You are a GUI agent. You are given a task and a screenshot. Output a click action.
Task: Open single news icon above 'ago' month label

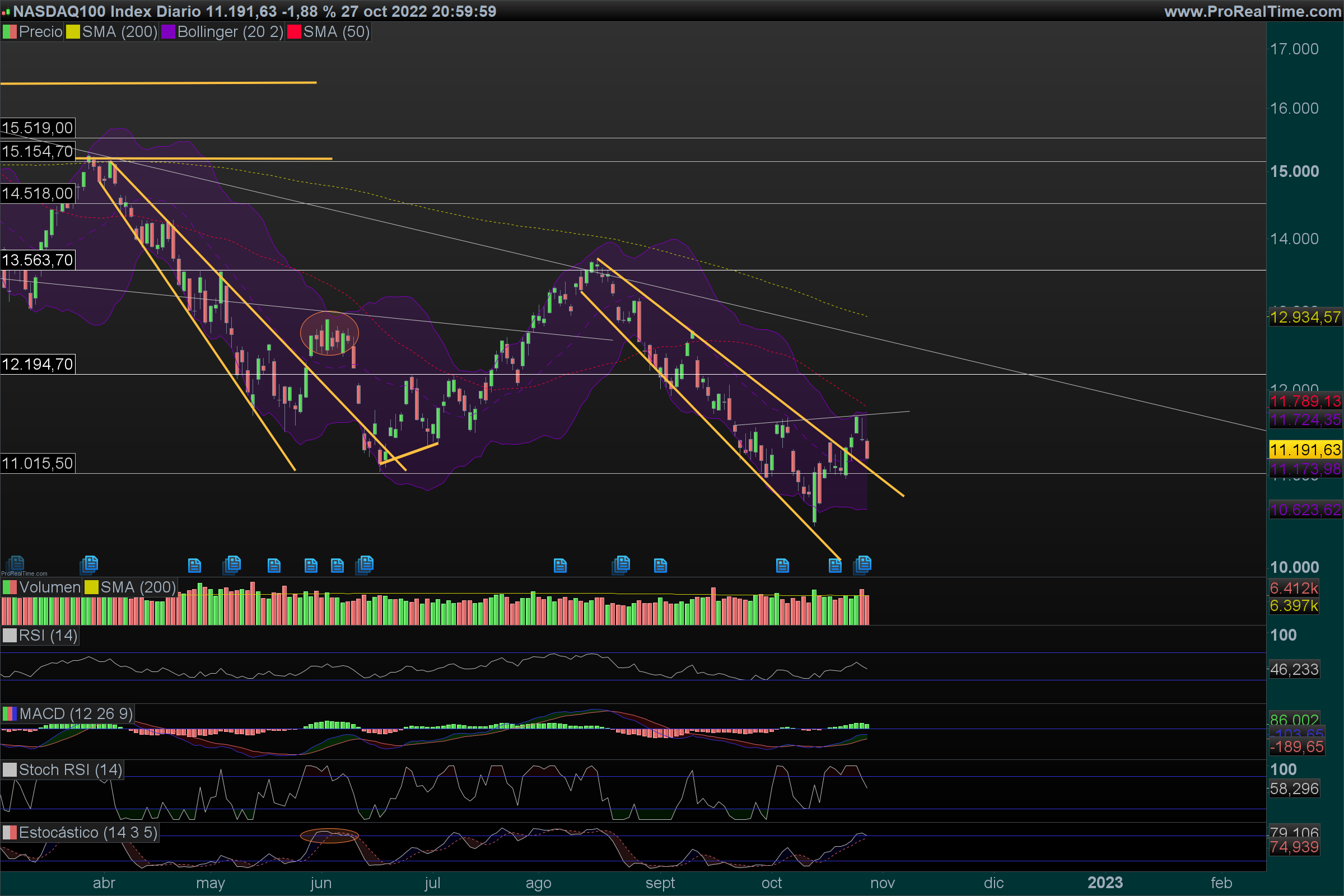click(560, 566)
